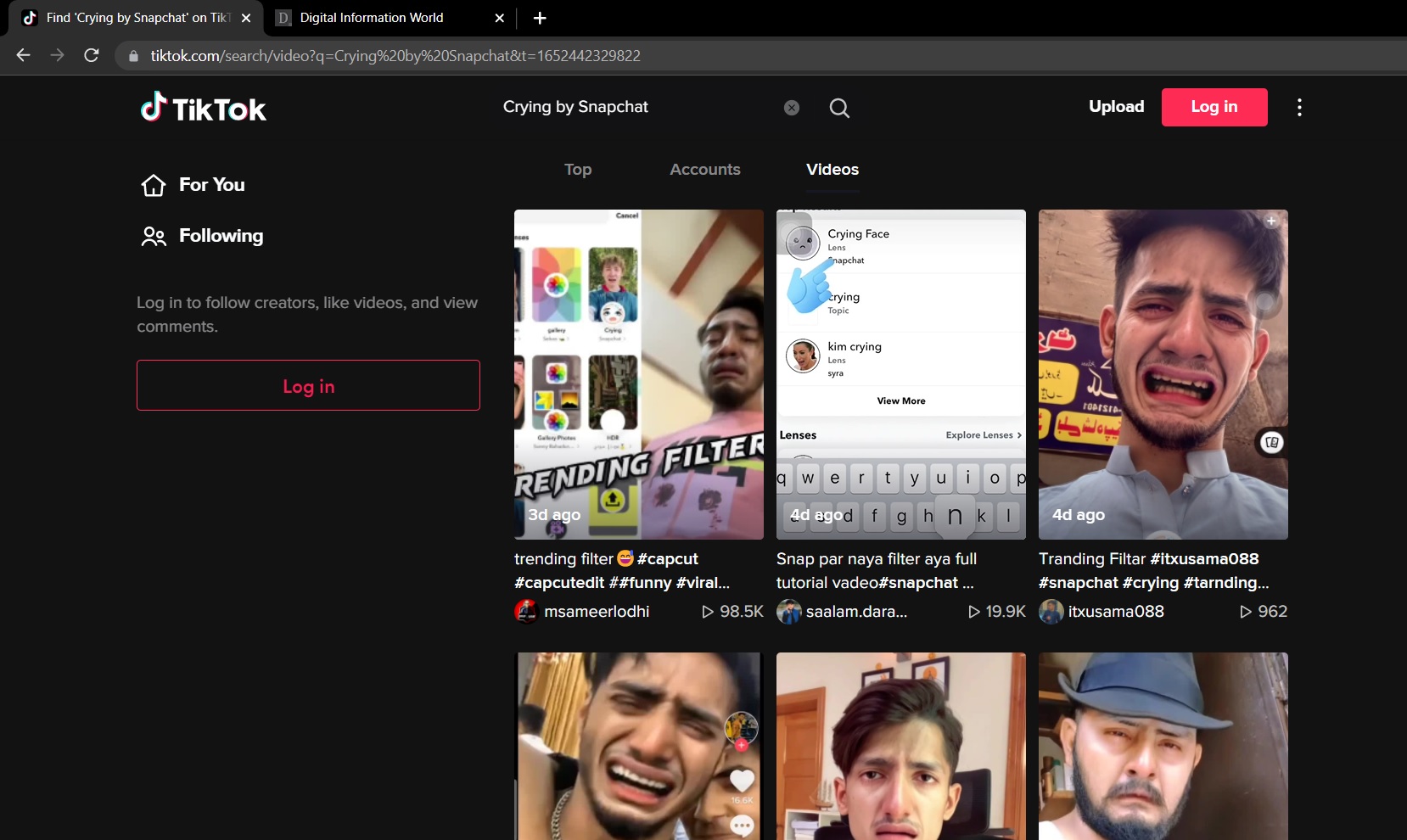
Task: Click the magnifying glass search icon
Action: [x=839, y=108]
